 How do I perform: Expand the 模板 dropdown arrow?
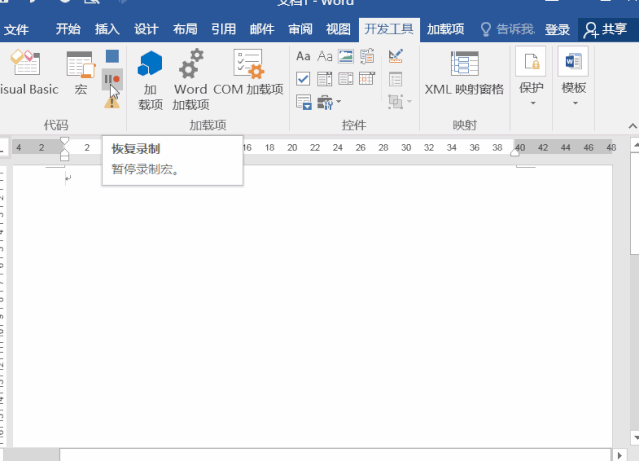pos(575,103)
